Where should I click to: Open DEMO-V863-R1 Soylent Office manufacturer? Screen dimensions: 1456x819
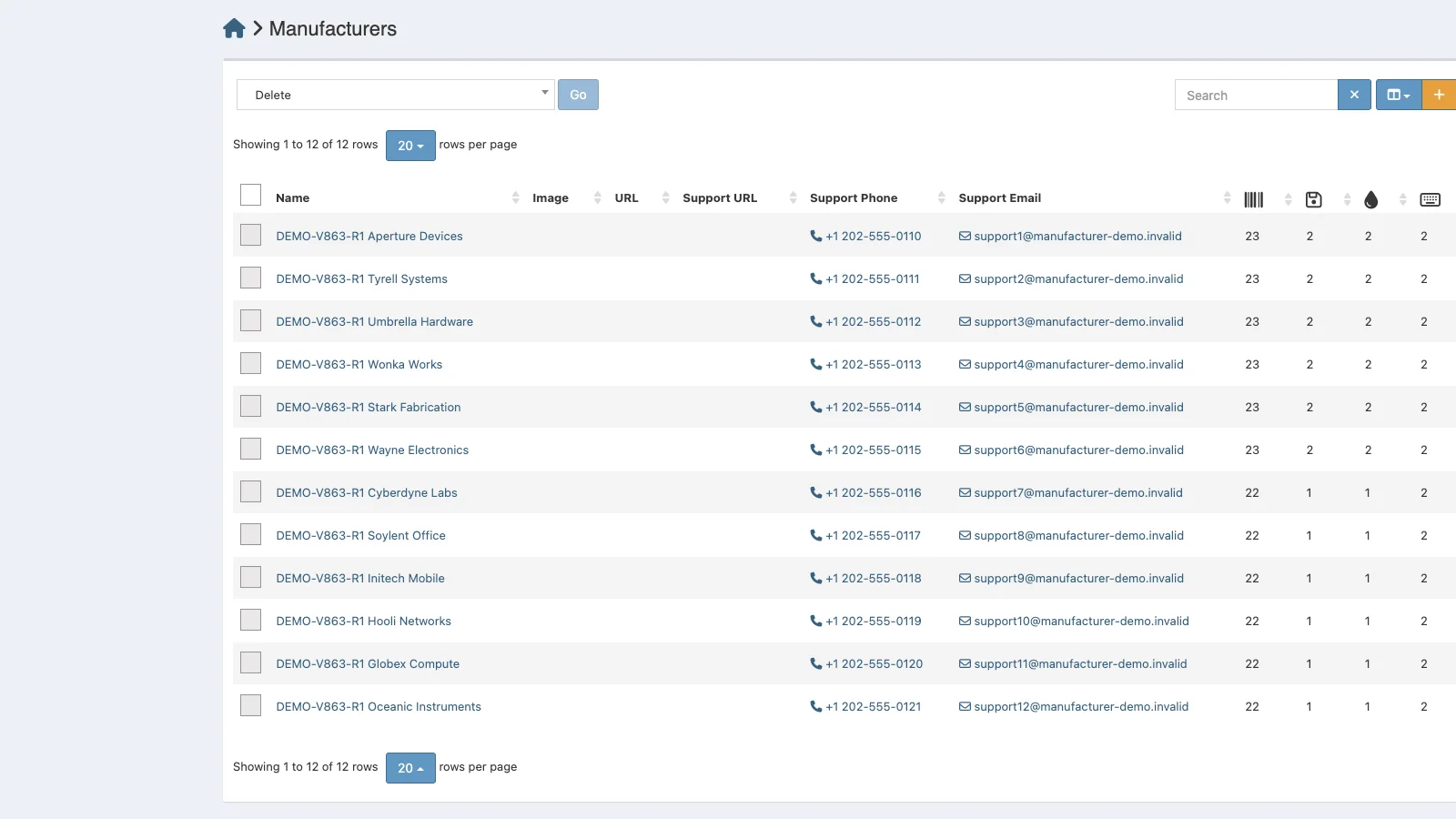(x=360, y=535)
